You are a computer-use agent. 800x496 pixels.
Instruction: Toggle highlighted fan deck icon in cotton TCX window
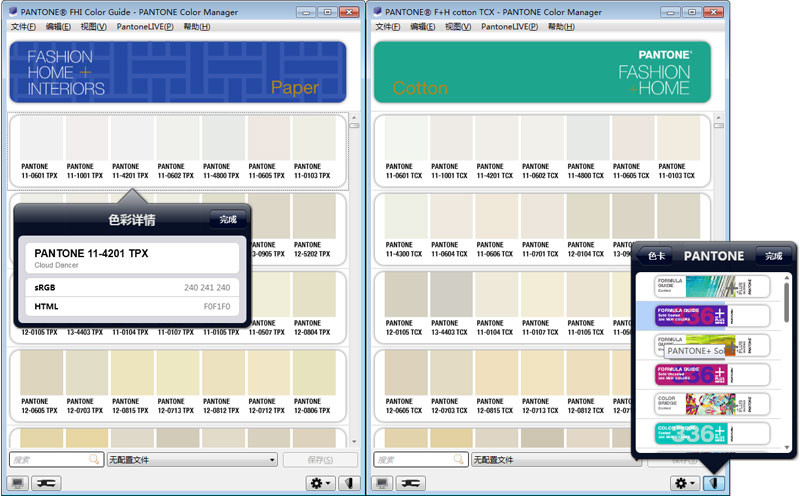[714, 483]
